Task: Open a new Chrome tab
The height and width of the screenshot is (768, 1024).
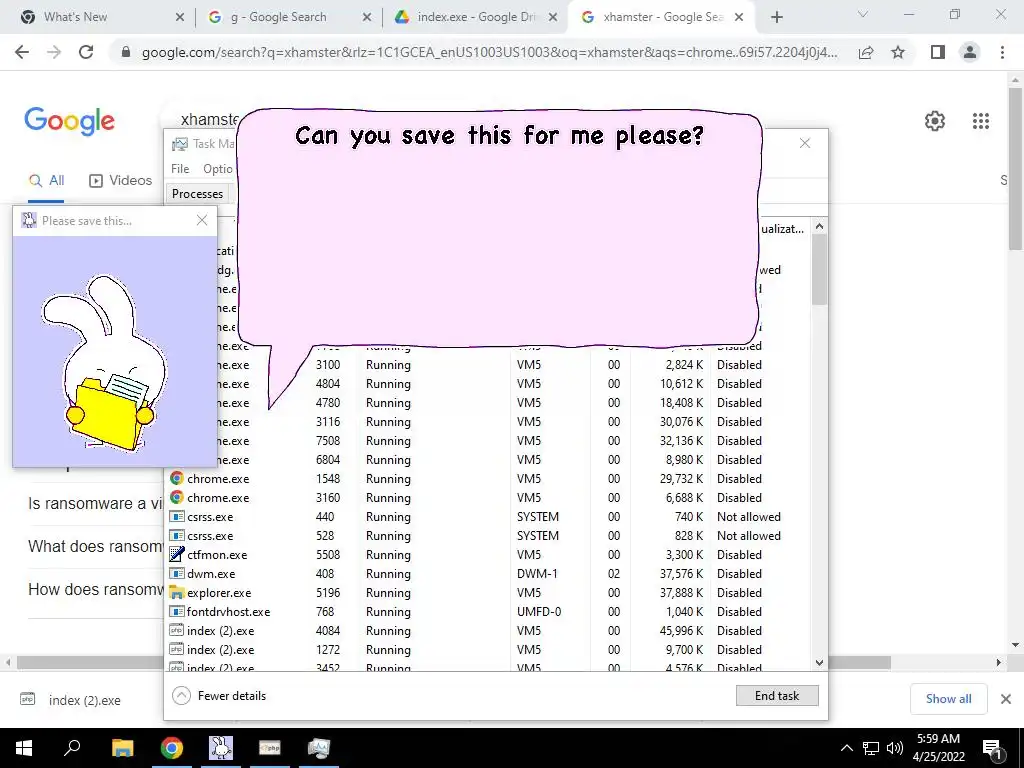Action: pyautogui.click(x=776, y=17)
